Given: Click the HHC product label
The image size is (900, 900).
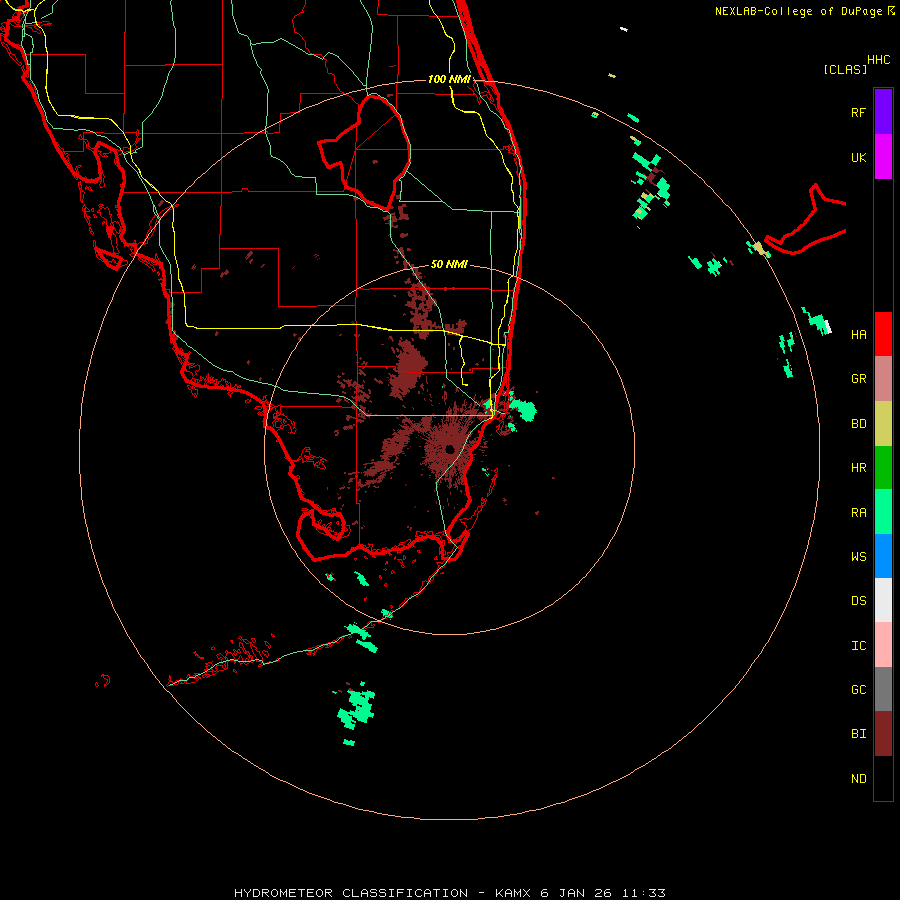Looking at the screenshot, I should pyautogui.click(x=879, y=60).
